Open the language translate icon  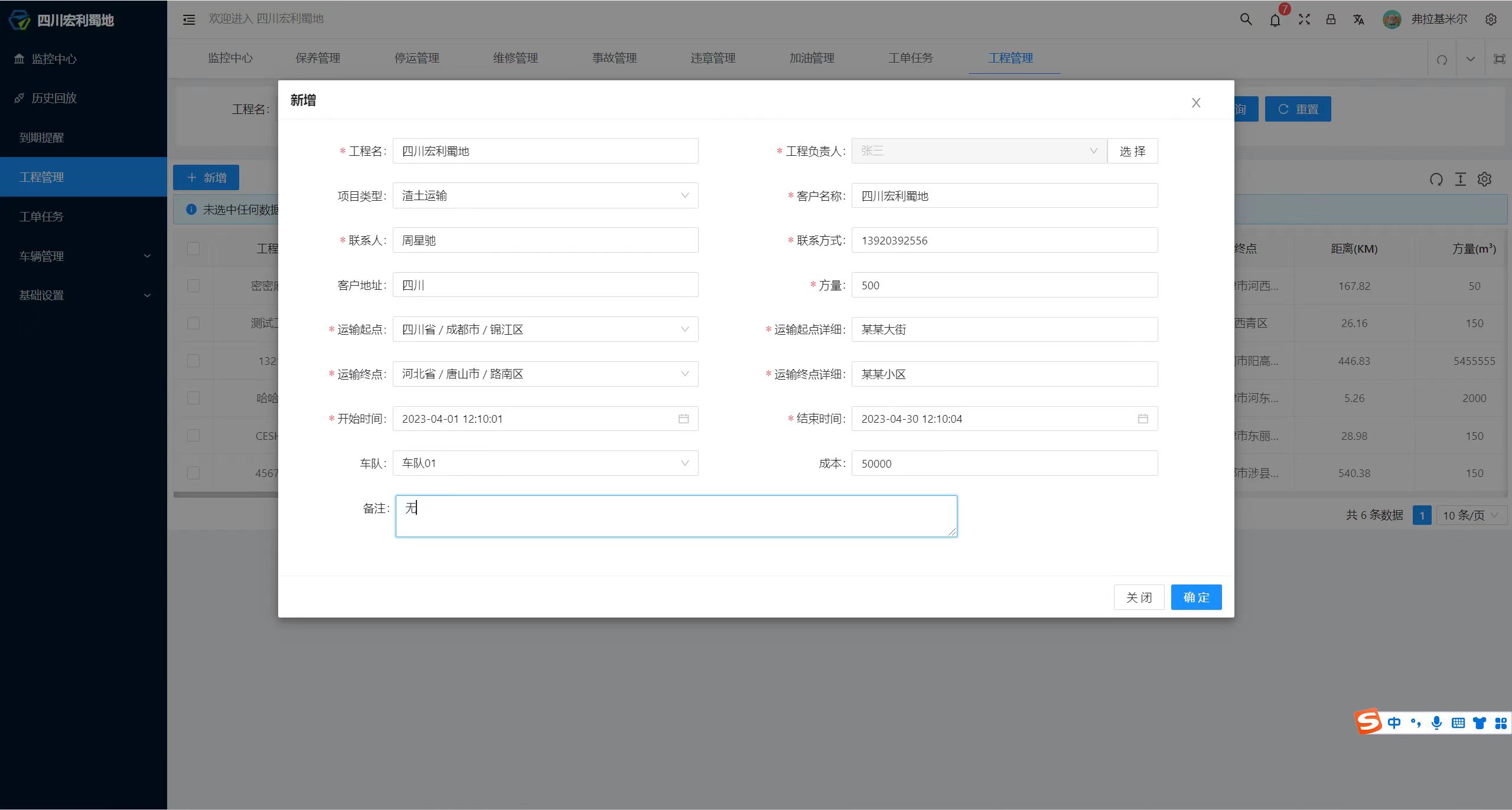pyautogui.click(x=1358, y=19)
